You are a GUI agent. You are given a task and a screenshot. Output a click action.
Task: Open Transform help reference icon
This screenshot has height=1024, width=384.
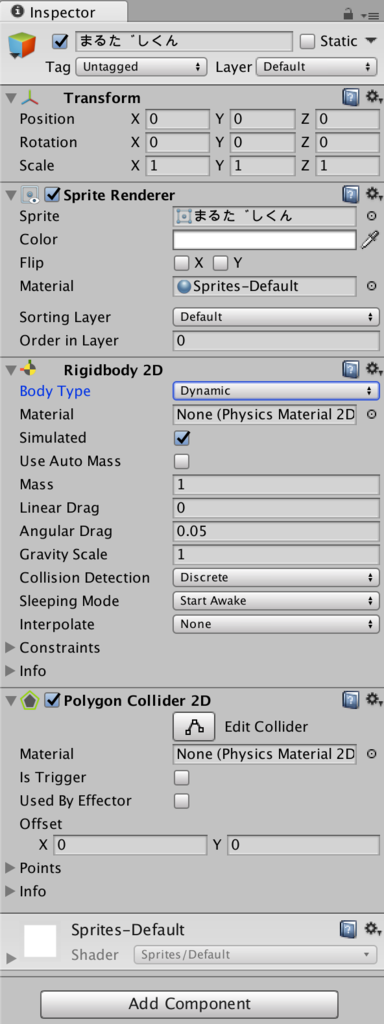[351, 98]
